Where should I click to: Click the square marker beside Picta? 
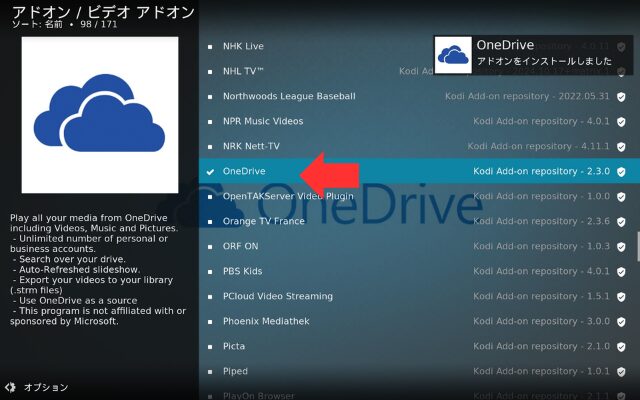[210, 346]
